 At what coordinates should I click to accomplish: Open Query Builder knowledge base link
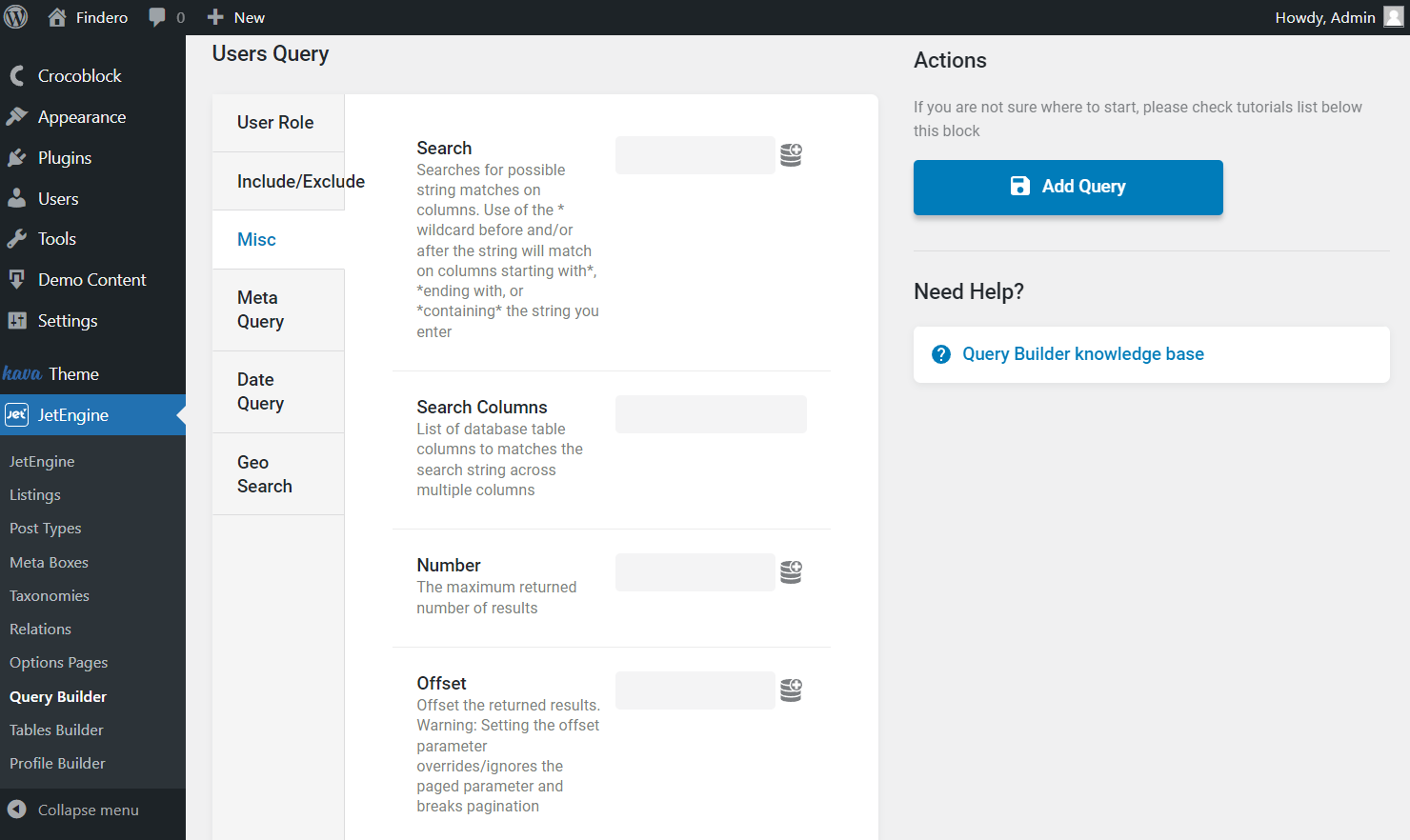(1083, 354)
